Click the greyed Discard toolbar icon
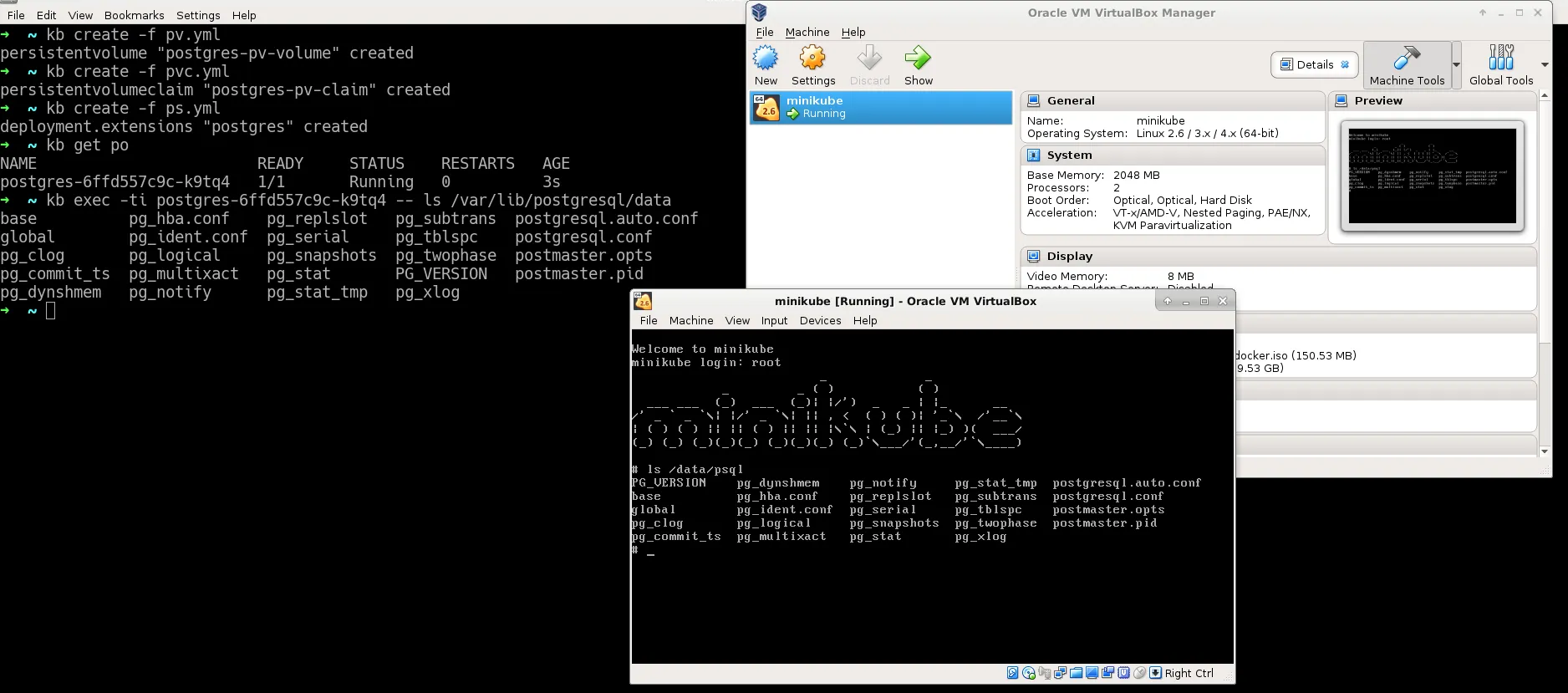The width and height of the screenshot is (1568, 693). pos(869,59)
